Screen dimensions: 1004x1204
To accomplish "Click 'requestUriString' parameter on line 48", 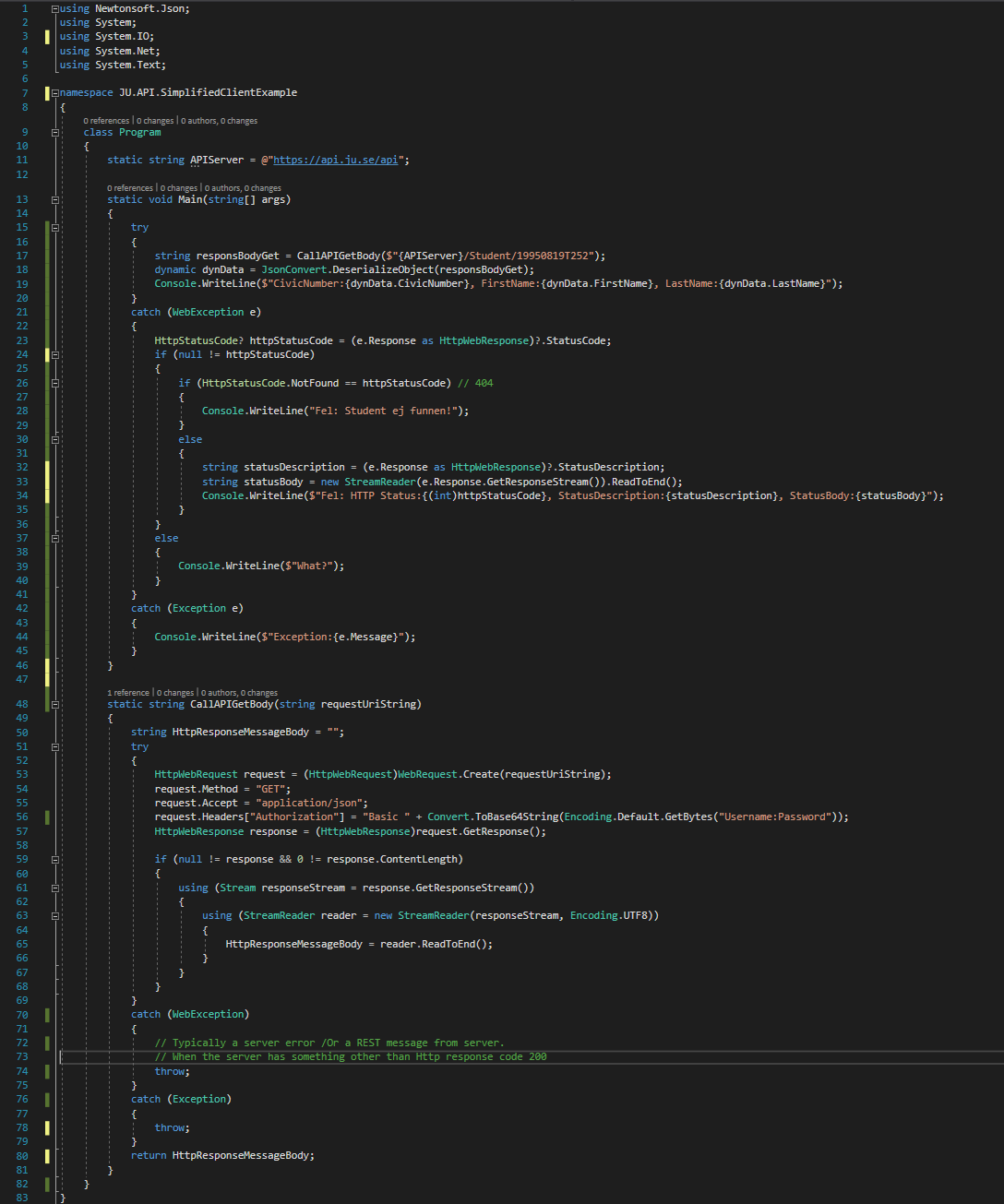I will point(368,704).
